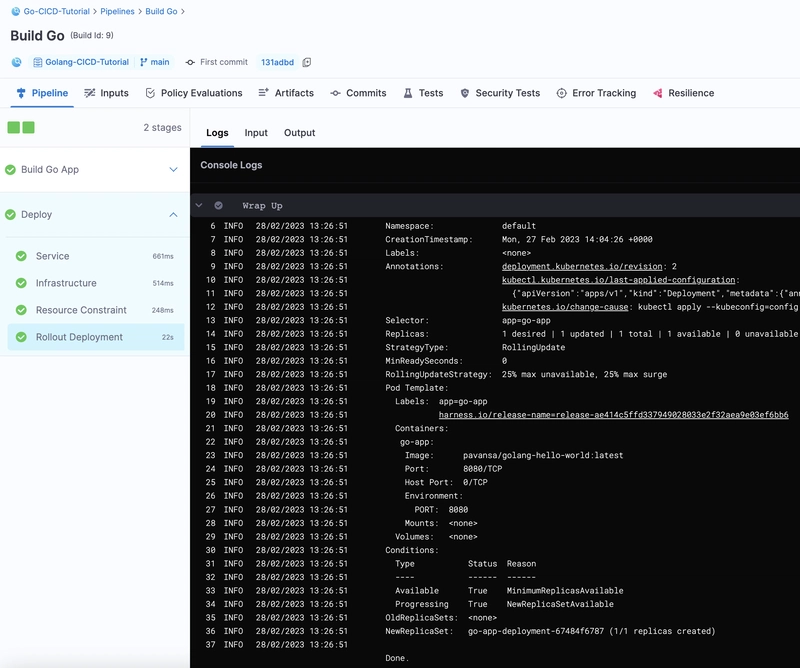Screen dimensions: 800x668
Task: Click the Harness logo icon in the breadcrumb
Action: coord(16,11)
